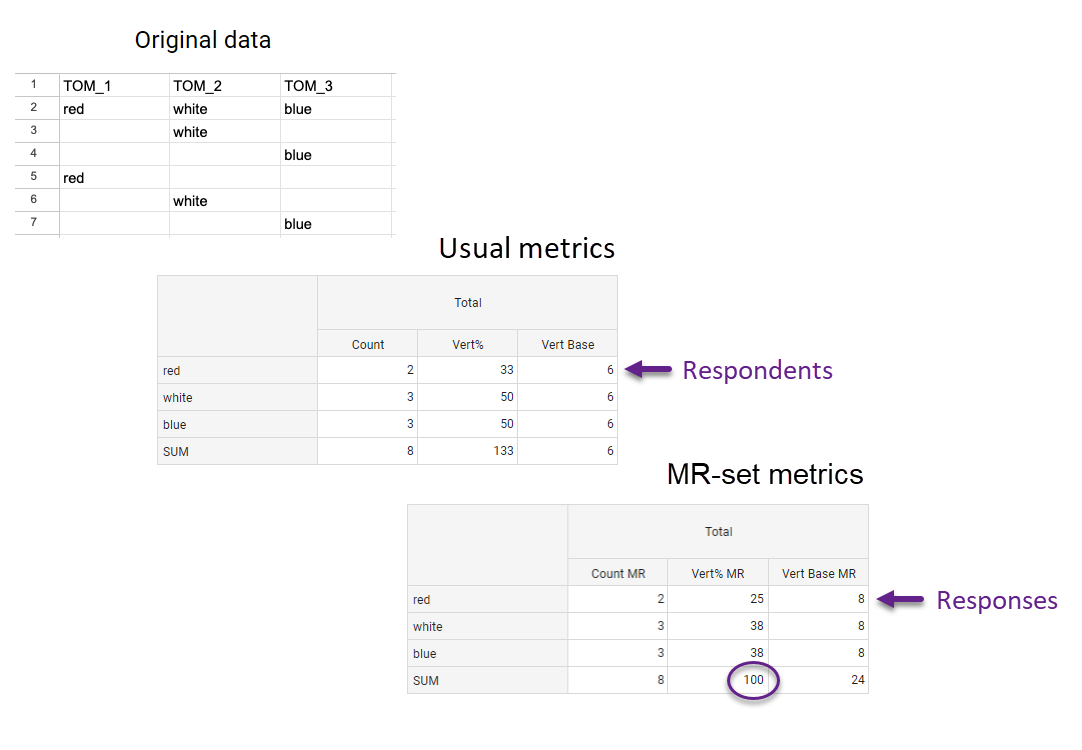Select the TOM_3 column header cell

click(308, 86)
